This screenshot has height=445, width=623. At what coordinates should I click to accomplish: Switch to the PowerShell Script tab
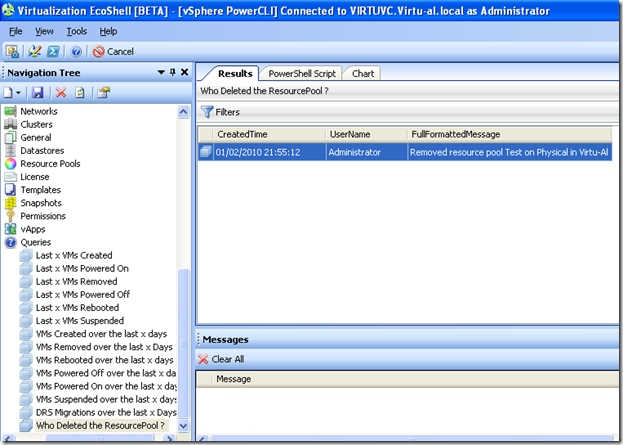(302, 74)
